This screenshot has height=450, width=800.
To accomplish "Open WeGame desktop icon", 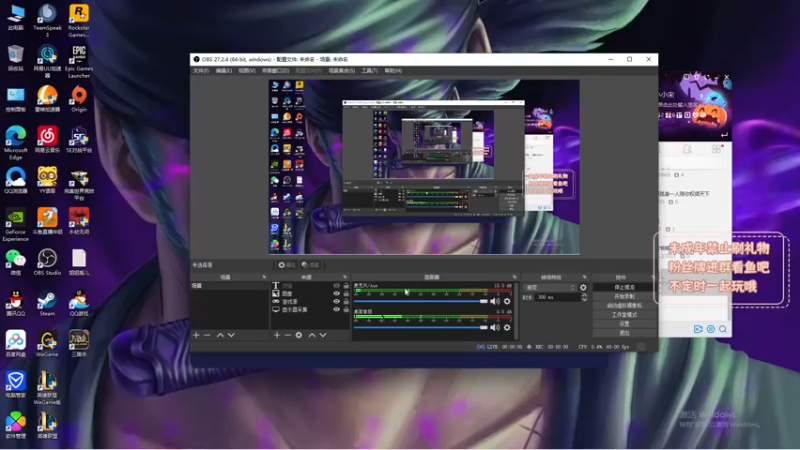I will (47, 343).
